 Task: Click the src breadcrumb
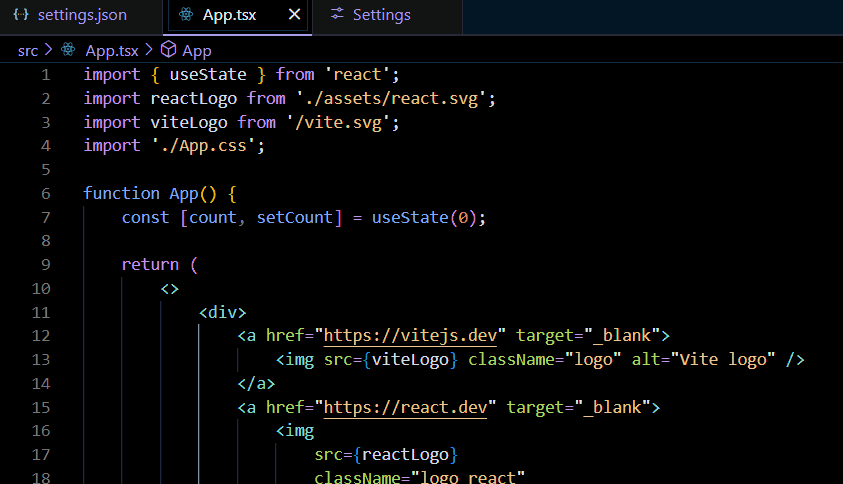[x=28, y=51]
